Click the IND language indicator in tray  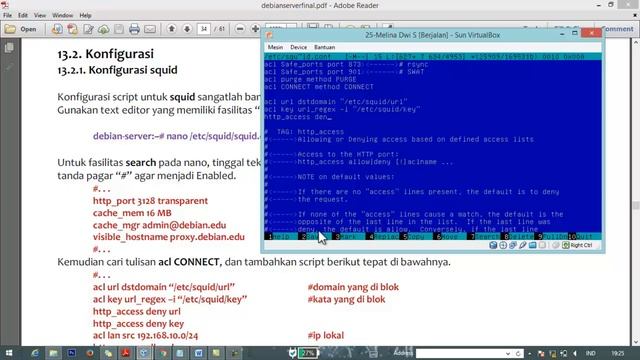tap(590, 353)
